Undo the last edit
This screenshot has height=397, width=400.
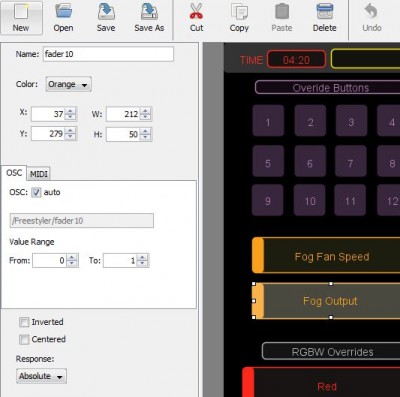point(372,17)
